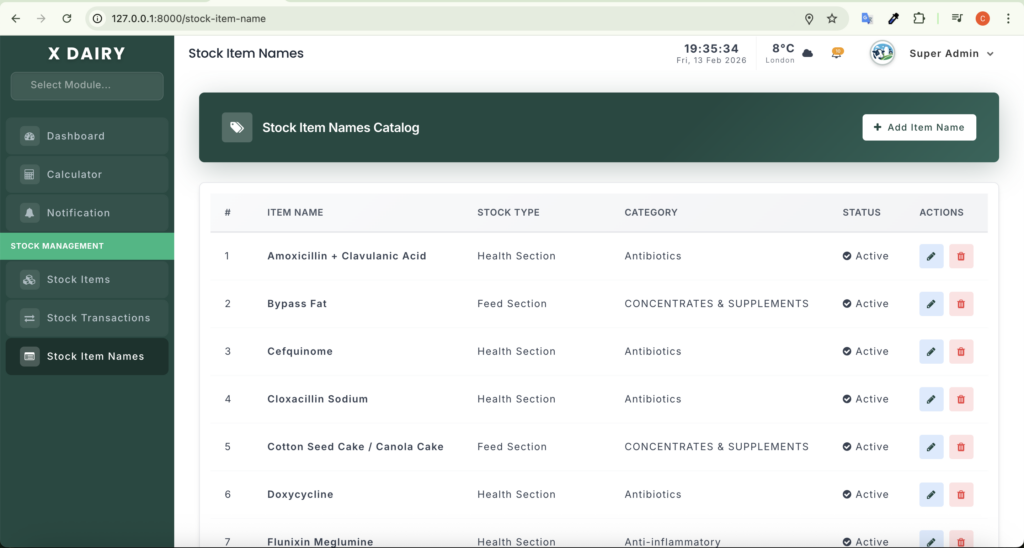
Task: Click the weather cloud icon
Action: (807, 53)
